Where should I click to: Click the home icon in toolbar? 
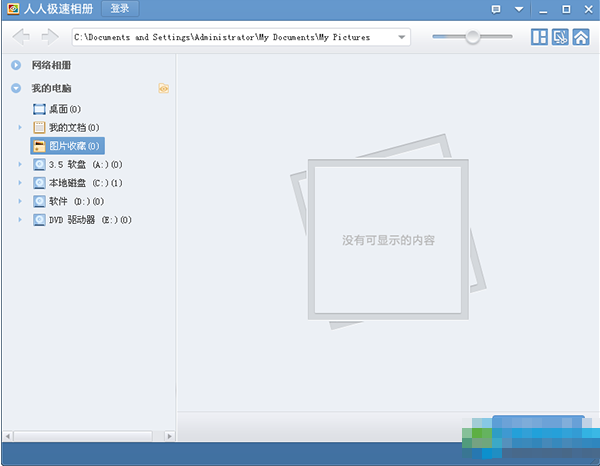click(x=581, y=37)
